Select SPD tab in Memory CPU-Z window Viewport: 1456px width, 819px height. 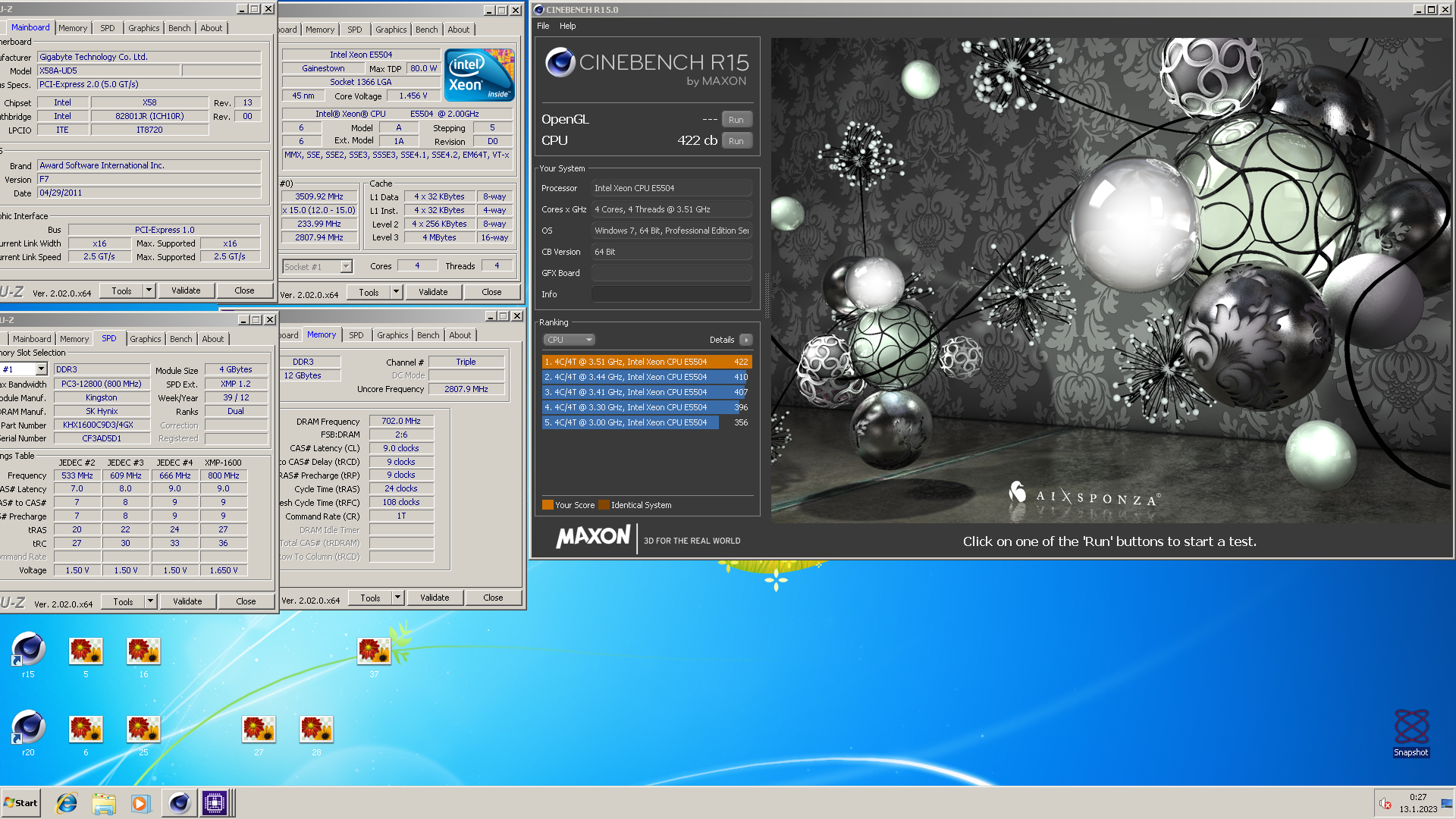[356, 335]
